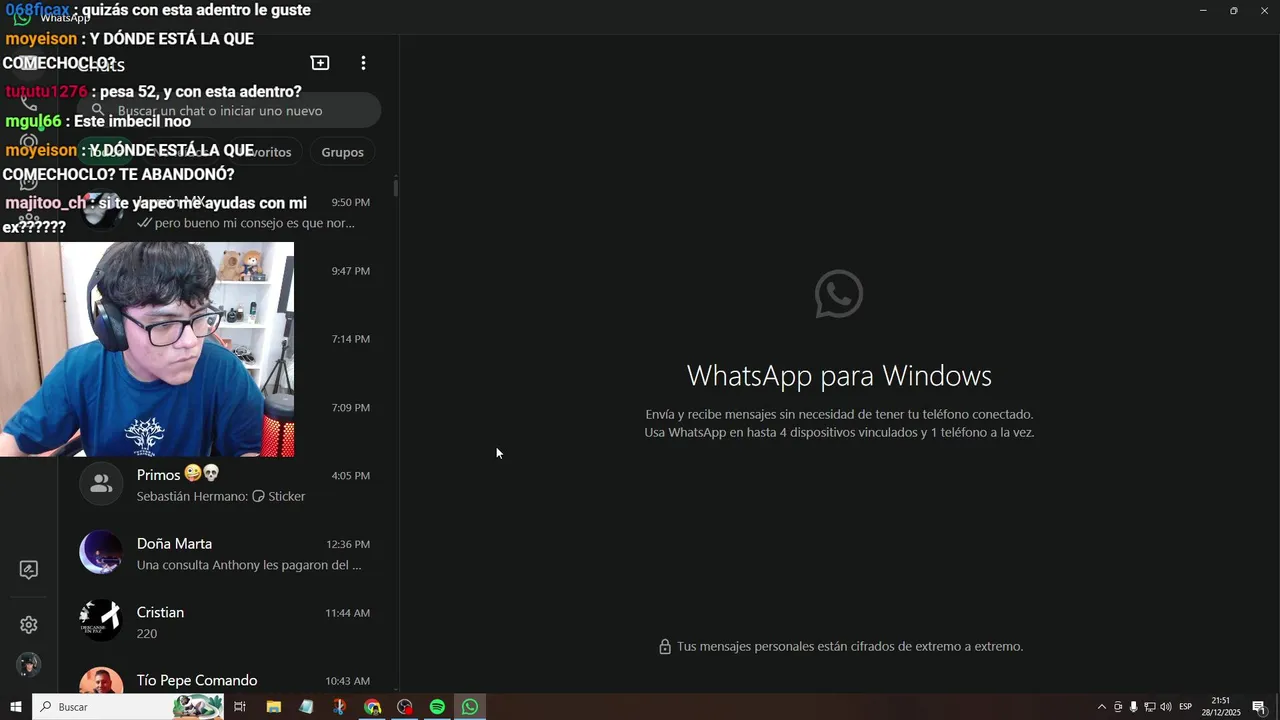Start a new chat with the compose icon
1280x720 pixels.
coord(320,63)
